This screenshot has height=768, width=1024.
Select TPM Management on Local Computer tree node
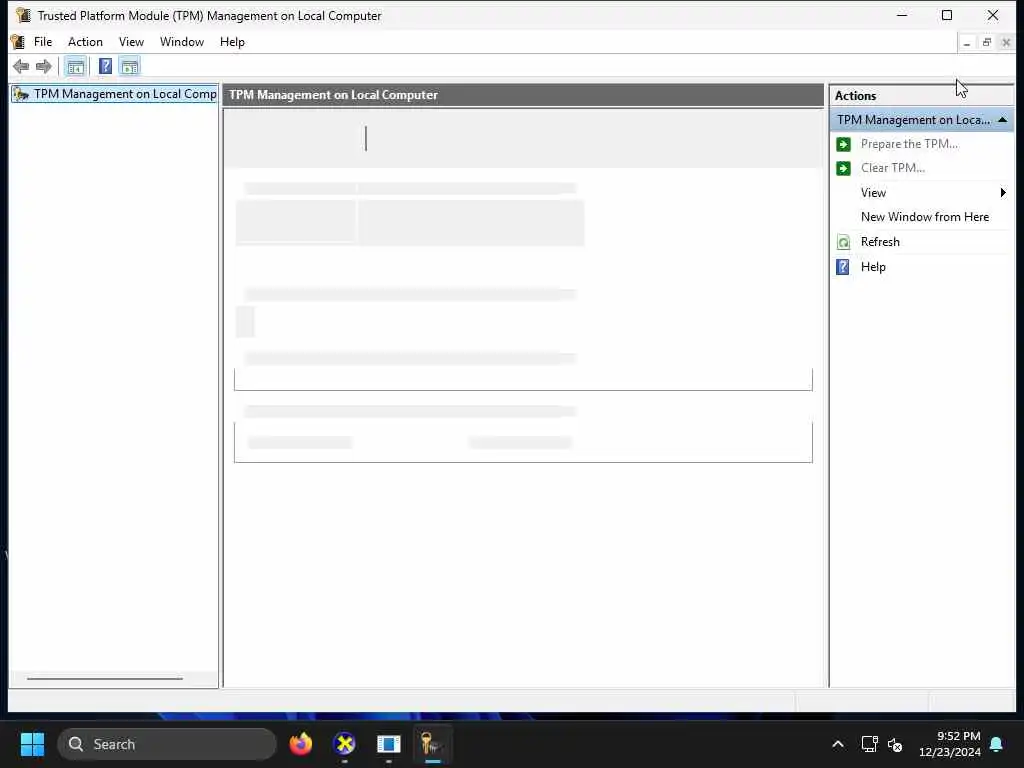[x=115, y=94]
